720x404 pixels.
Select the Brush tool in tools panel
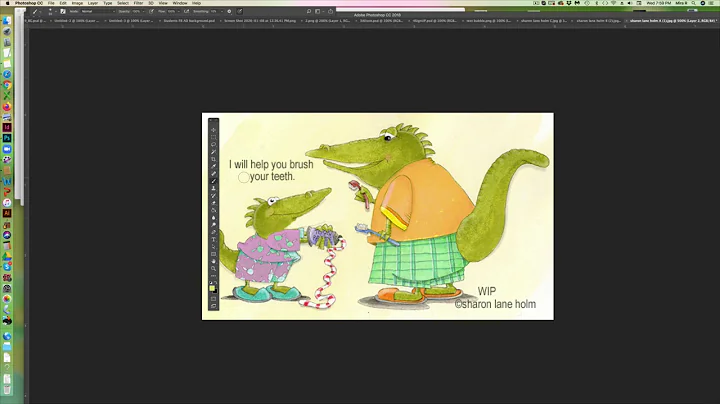[x=214, y=181]
